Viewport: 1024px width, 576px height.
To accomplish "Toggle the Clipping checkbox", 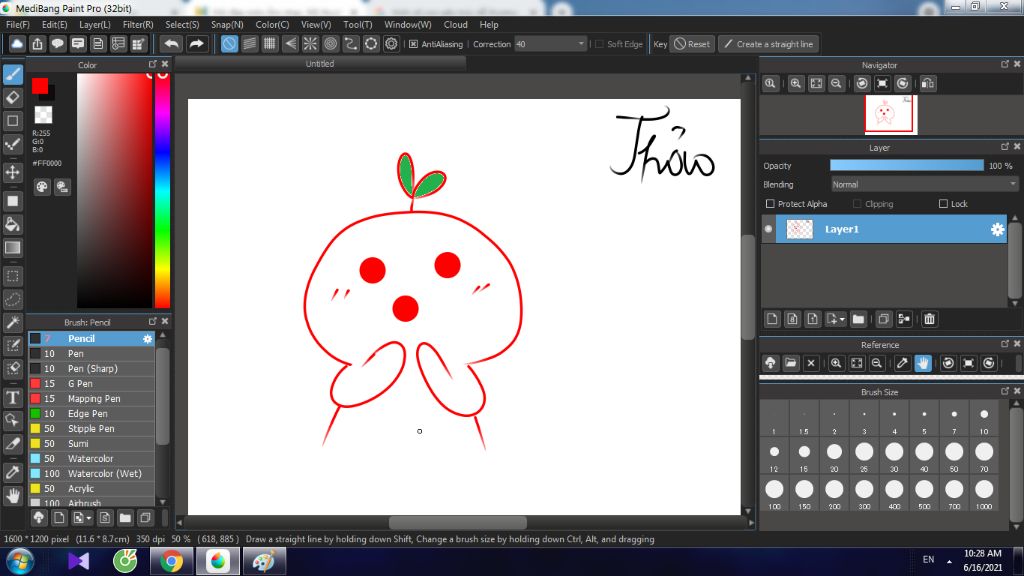I will 857,204.
